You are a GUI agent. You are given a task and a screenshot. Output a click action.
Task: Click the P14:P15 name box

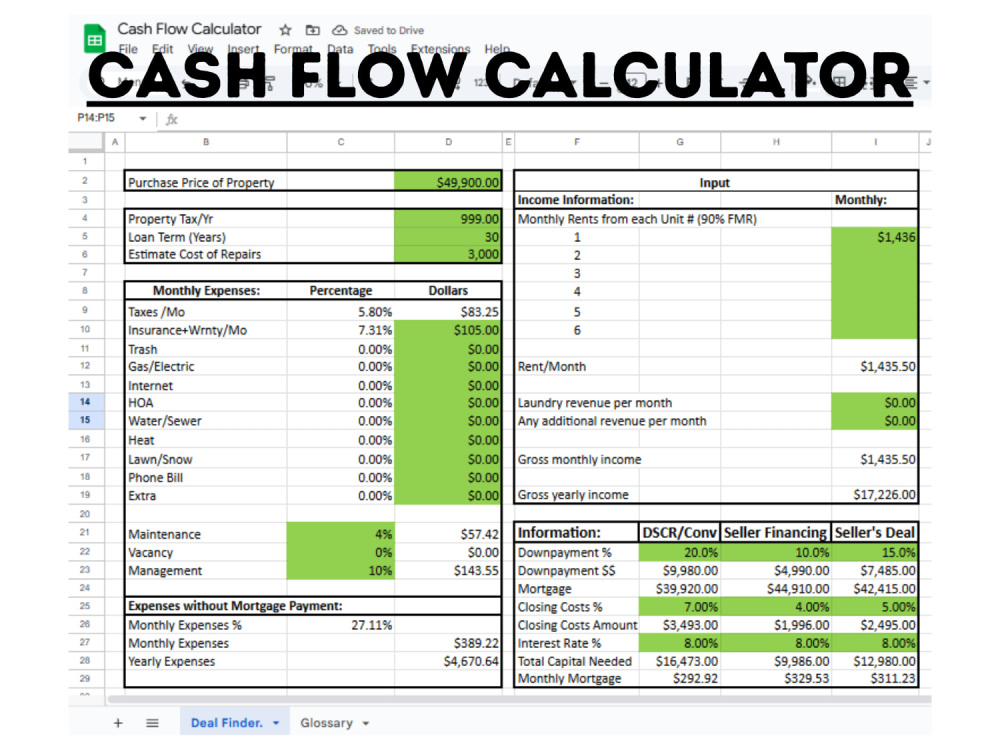click(97, 118)
